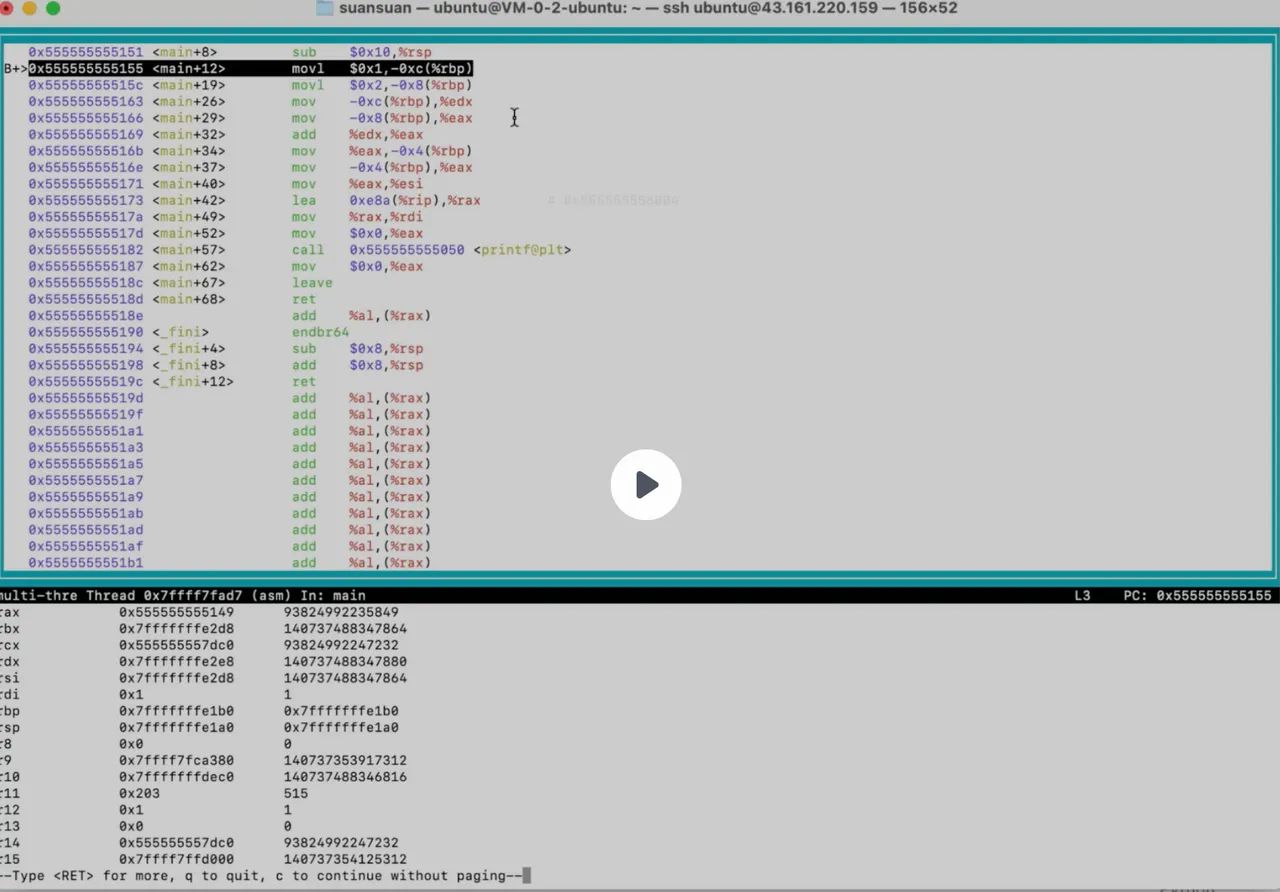Click the decimal value 93824992235849

pyautogui.click(x=341, y=612)
